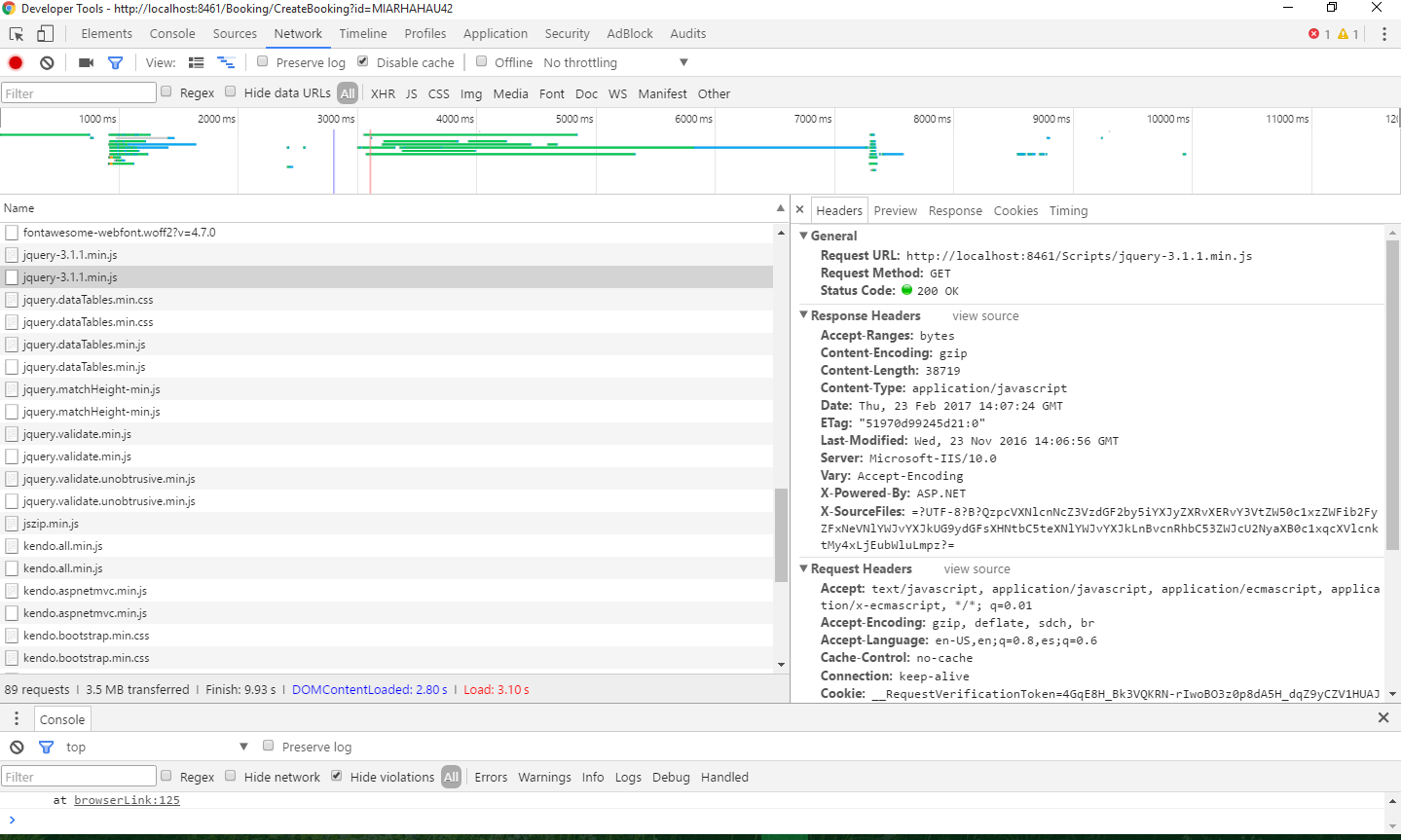This screenshot has height=840, width=1401.
Task: Enable Preserve log in the console drawer
Action: point(269,746)
